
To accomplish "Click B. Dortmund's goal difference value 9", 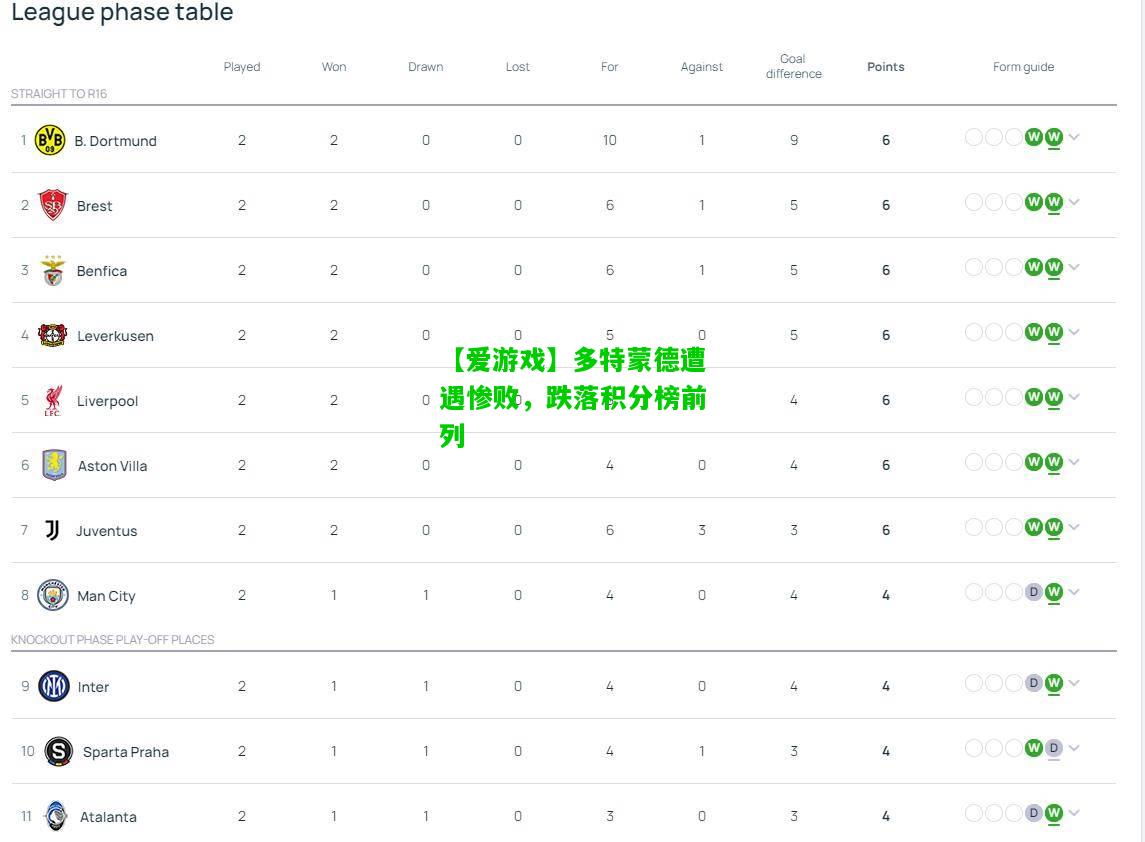I will (794, 140).
